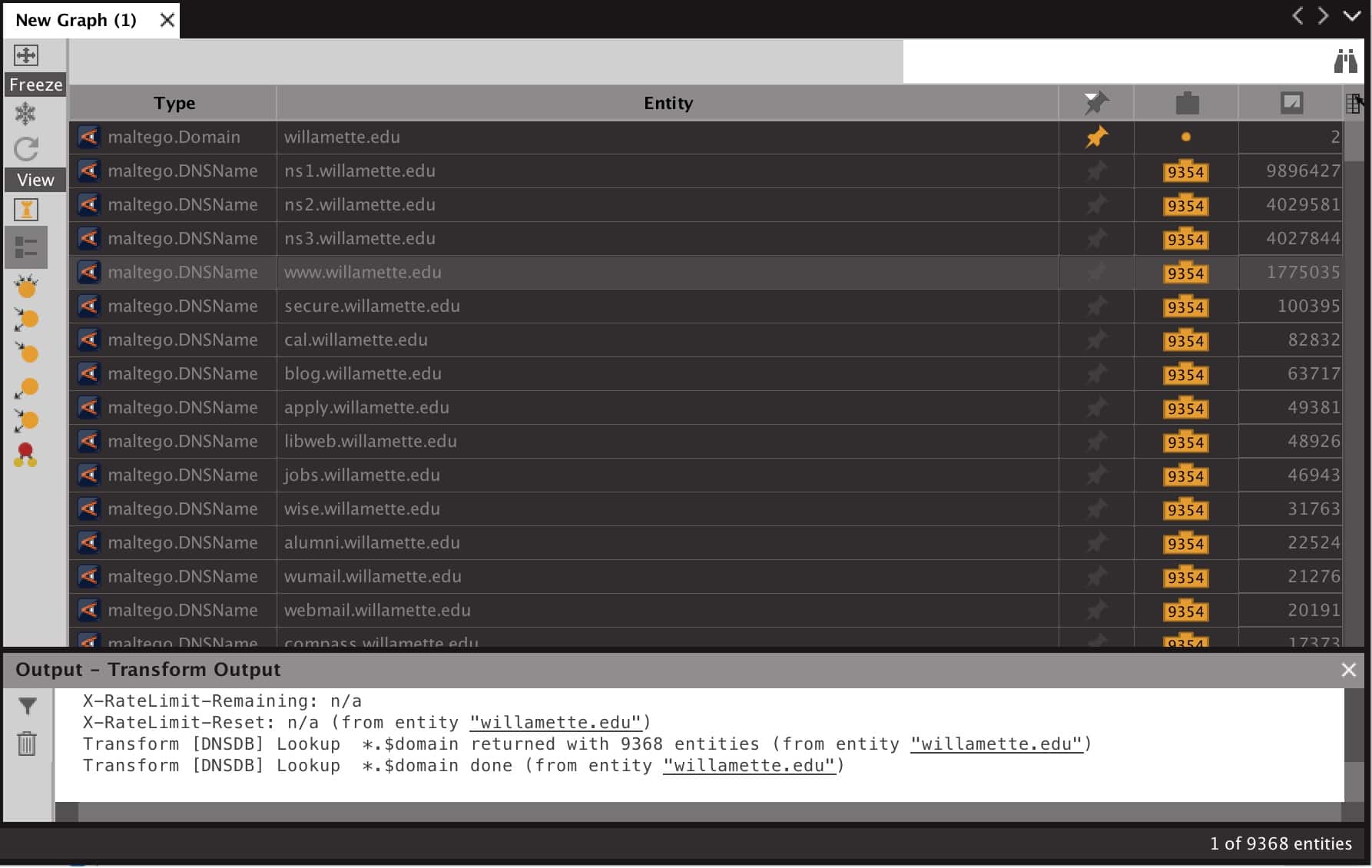Screen dimensions: 1372x868
Task: Click the refresh view icon
Action: 26,149
